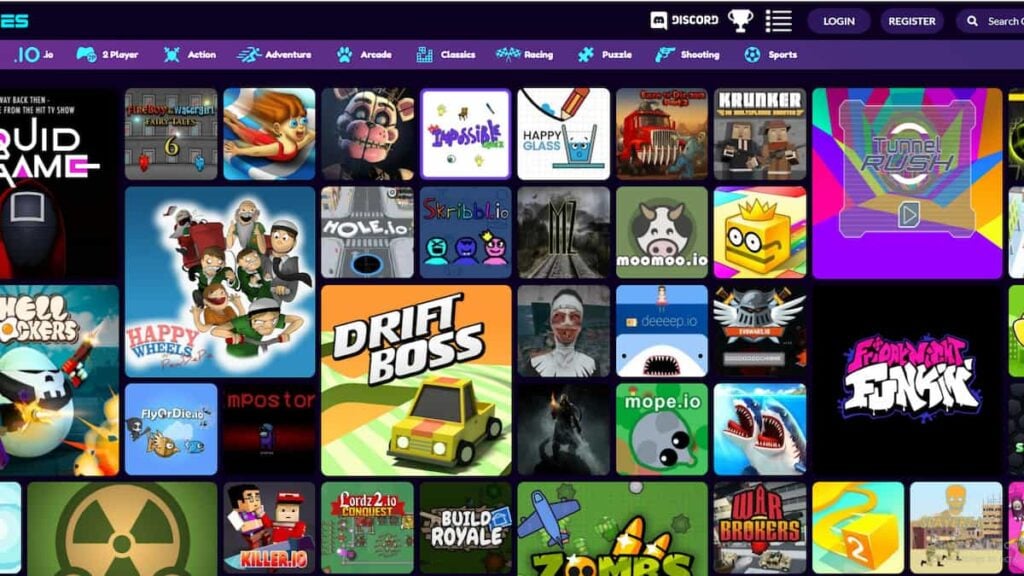Play Shell Shockers
Image resolution: width=1024 pixels, height=576 pixels.
coord(59,380)
